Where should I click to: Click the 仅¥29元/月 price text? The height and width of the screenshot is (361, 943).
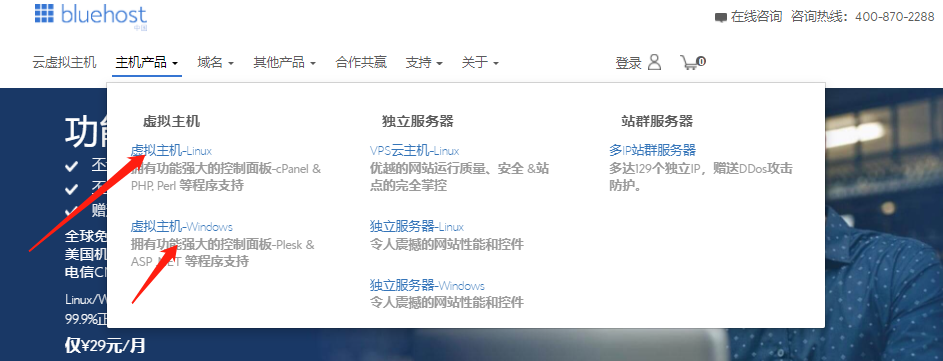(x=105, y=345)
